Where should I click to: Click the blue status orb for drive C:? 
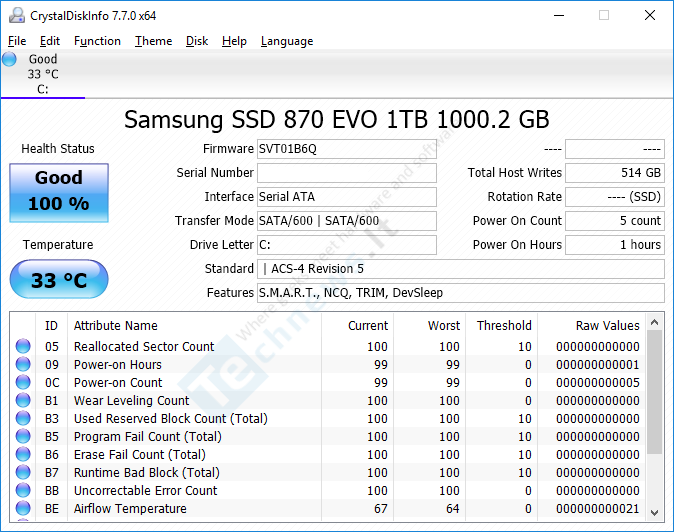coord(9,59)
